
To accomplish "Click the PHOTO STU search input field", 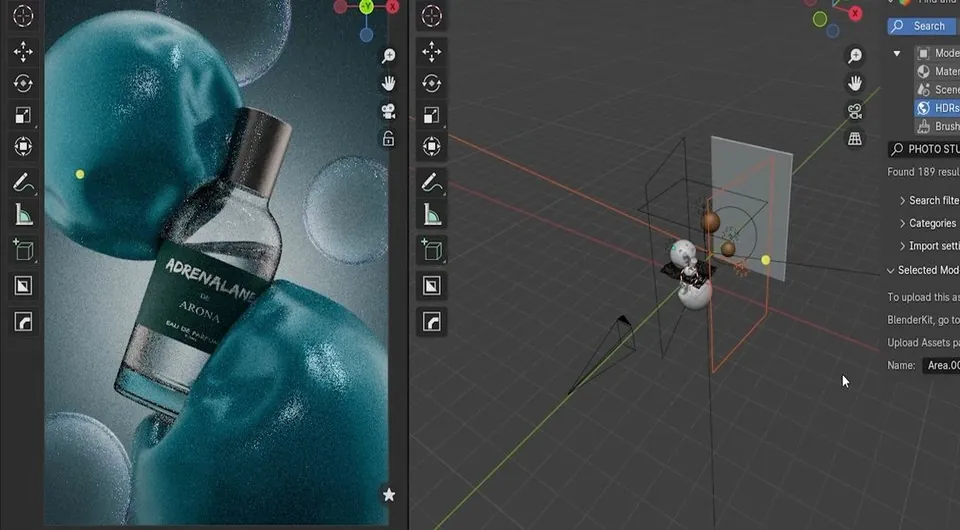I will tap(923, 149).
